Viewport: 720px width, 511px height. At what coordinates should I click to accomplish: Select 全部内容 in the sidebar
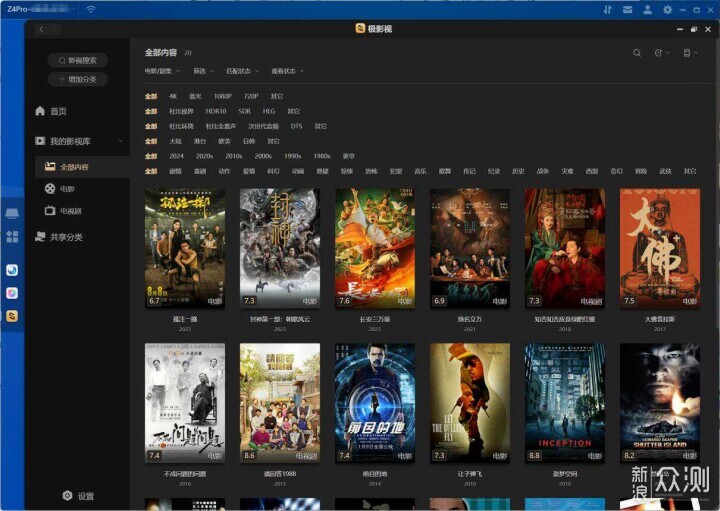click(83, 167)
